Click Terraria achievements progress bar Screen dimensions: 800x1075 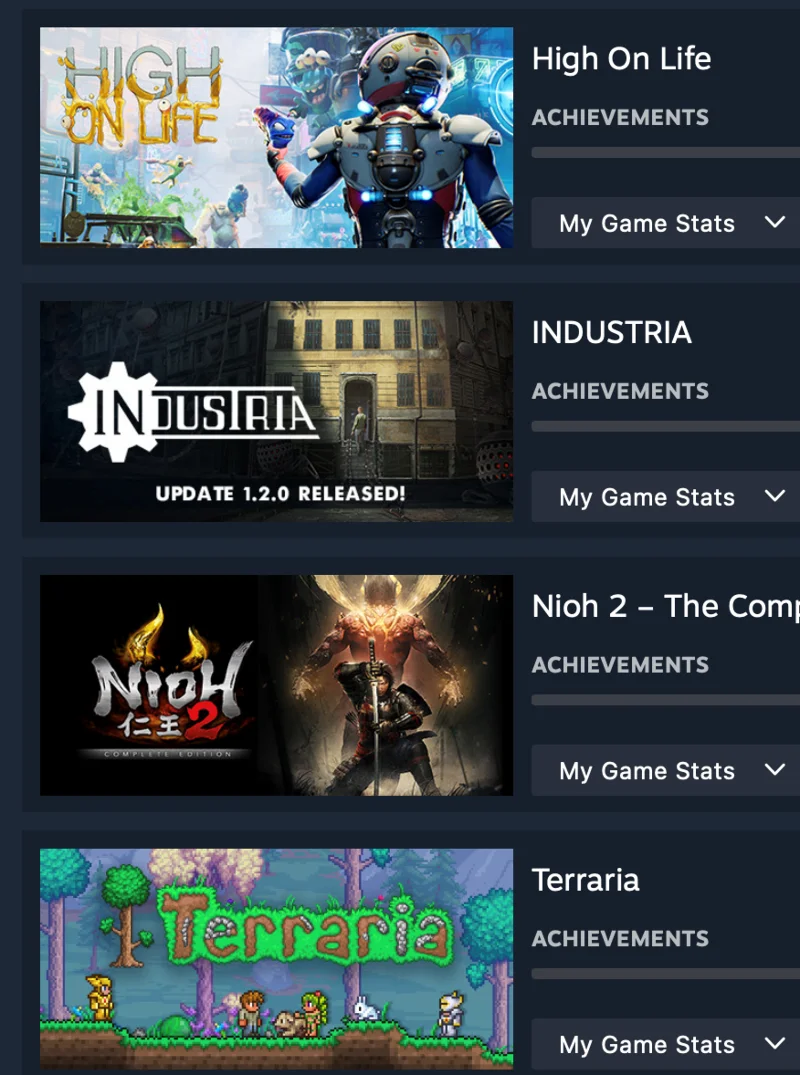click(666, 974)
